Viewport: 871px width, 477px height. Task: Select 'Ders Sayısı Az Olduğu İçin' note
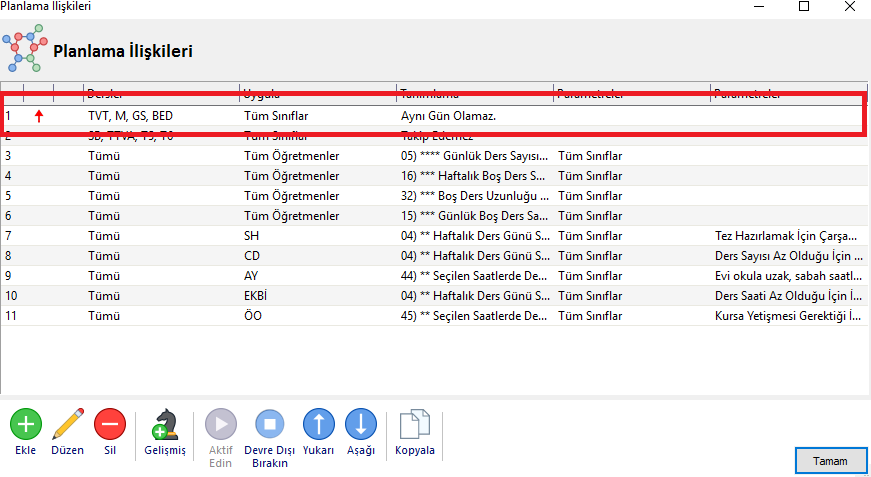[789, 256]
